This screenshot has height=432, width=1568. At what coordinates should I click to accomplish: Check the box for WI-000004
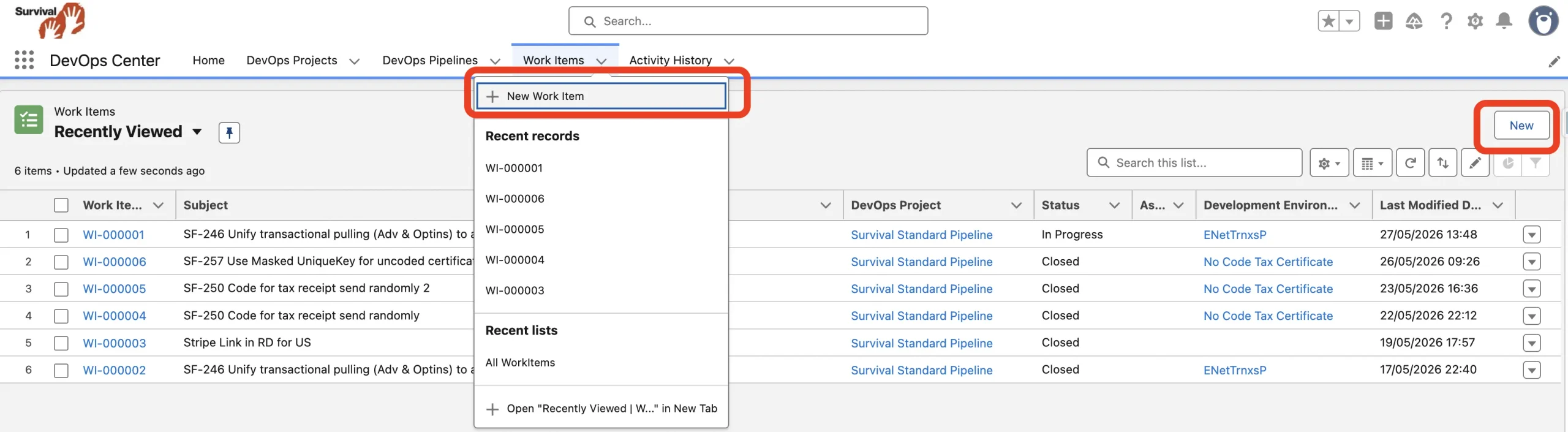point(61,316)
